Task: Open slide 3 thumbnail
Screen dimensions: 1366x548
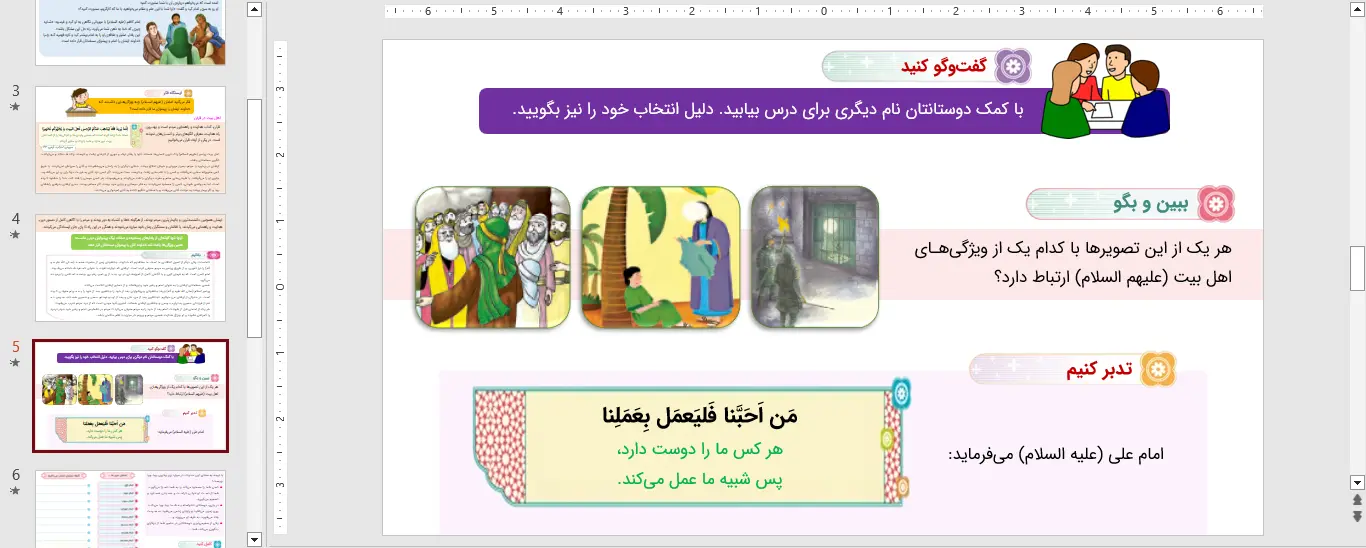Action: (130, 140)
